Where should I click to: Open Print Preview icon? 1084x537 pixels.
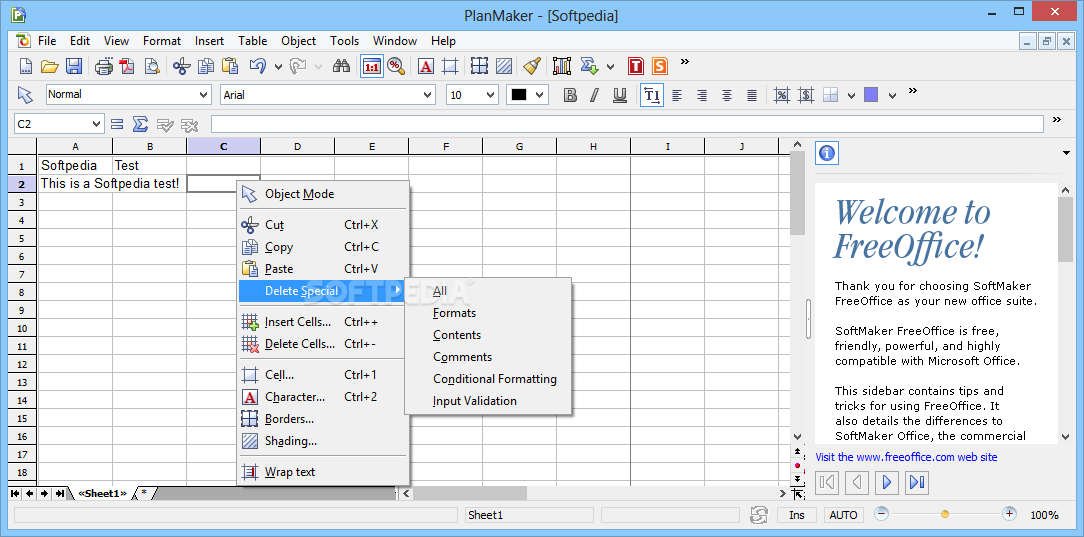click(x=151, y=66)
